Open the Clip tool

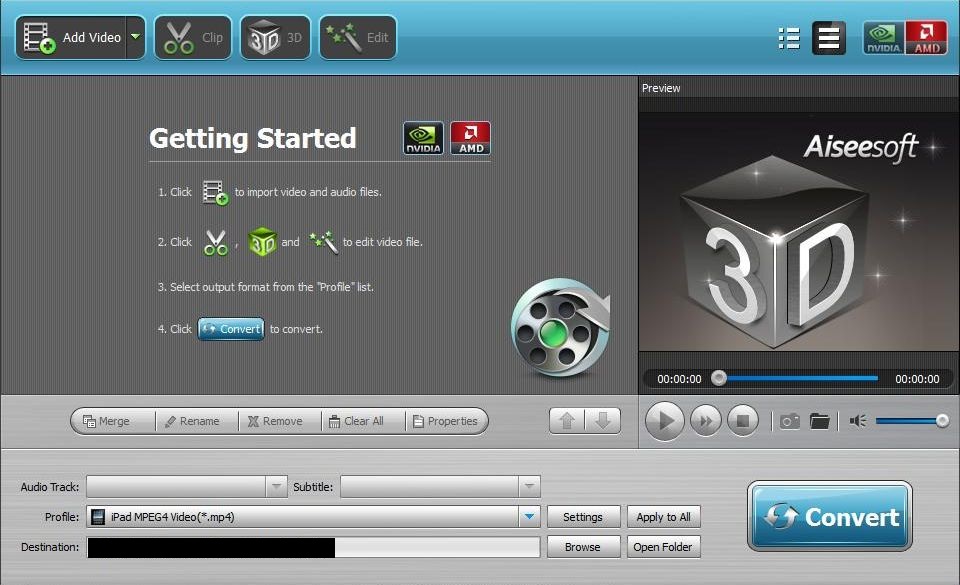pos(193,37)
